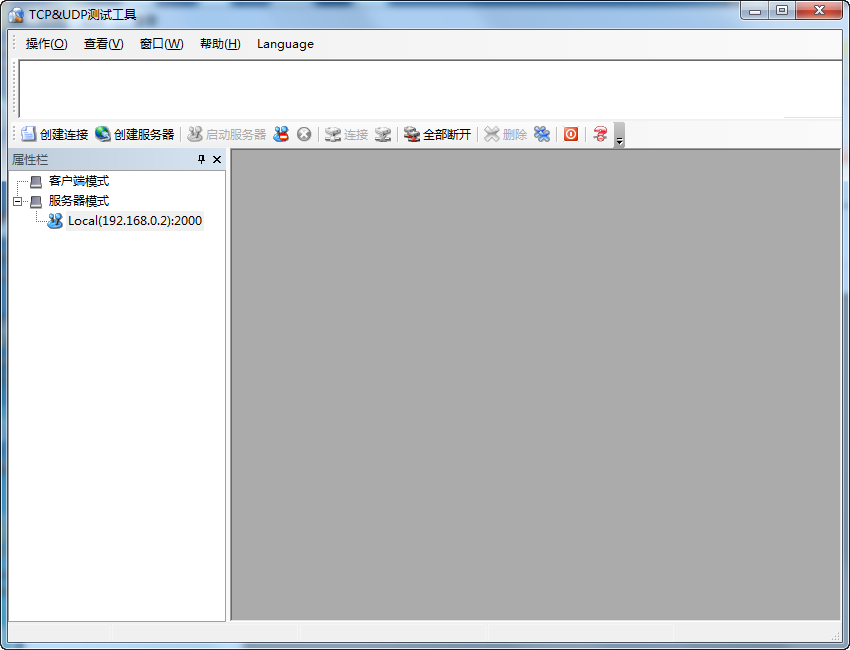
Task: Click 全部断开 (Disconnect All) toolbar button
Action: click(437, 134)
